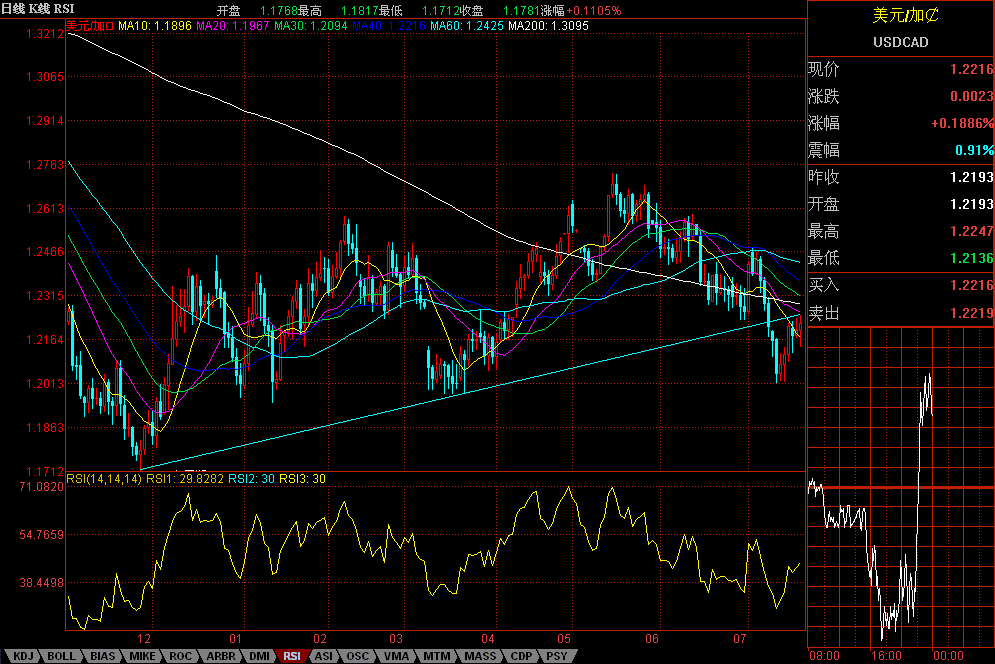Click the 震幅 value 0.91%

975,150
